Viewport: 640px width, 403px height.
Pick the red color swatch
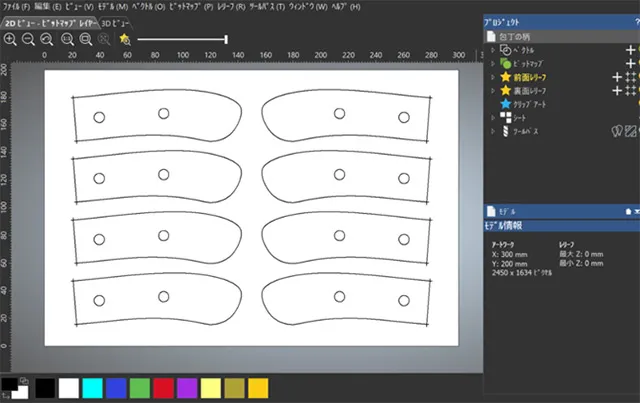pos(165,387)
